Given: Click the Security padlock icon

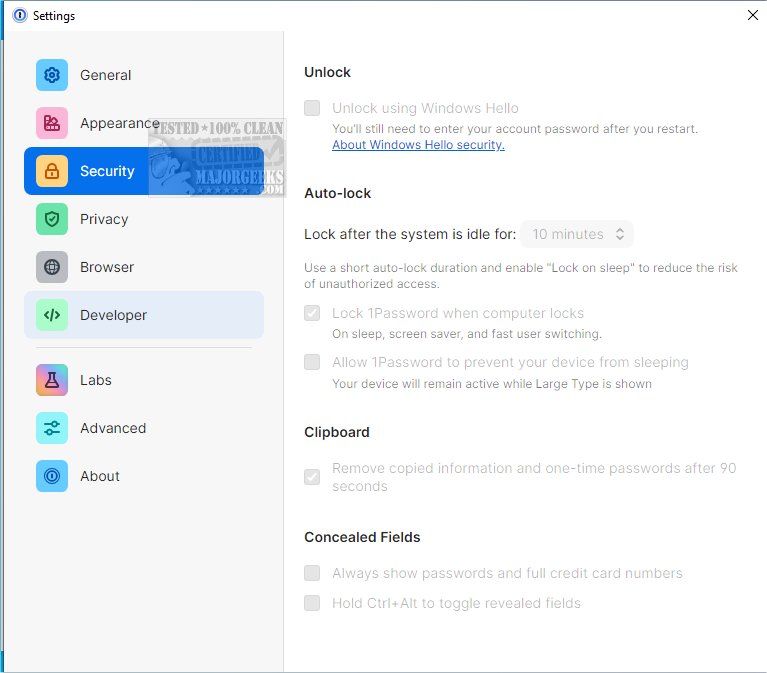Looking at the screenshot, I should point(52,171).
